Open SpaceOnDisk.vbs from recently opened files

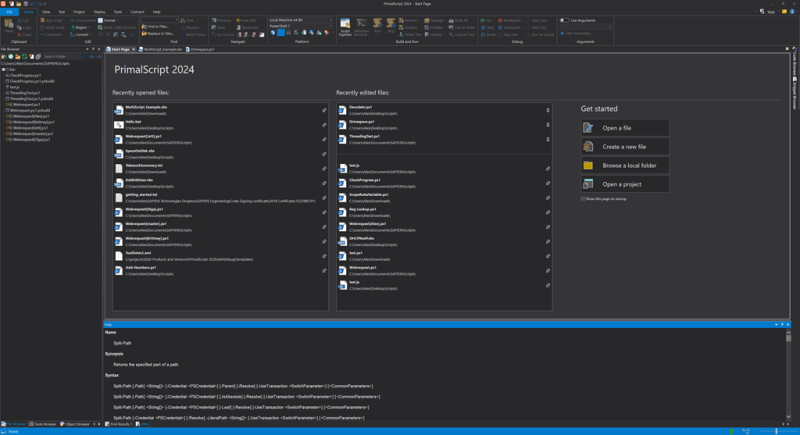tap(220, 153)
